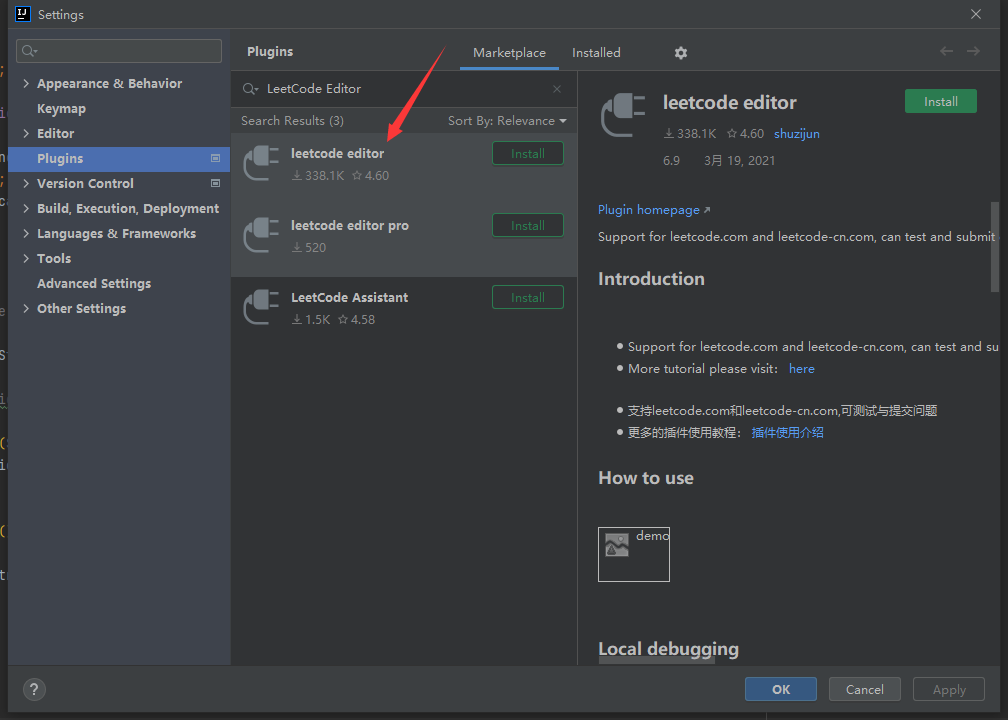Viewport: 1008px width, 720px height.
Task: Click the details pane vertical scrollbar
Action: click(x=994, y=247)
